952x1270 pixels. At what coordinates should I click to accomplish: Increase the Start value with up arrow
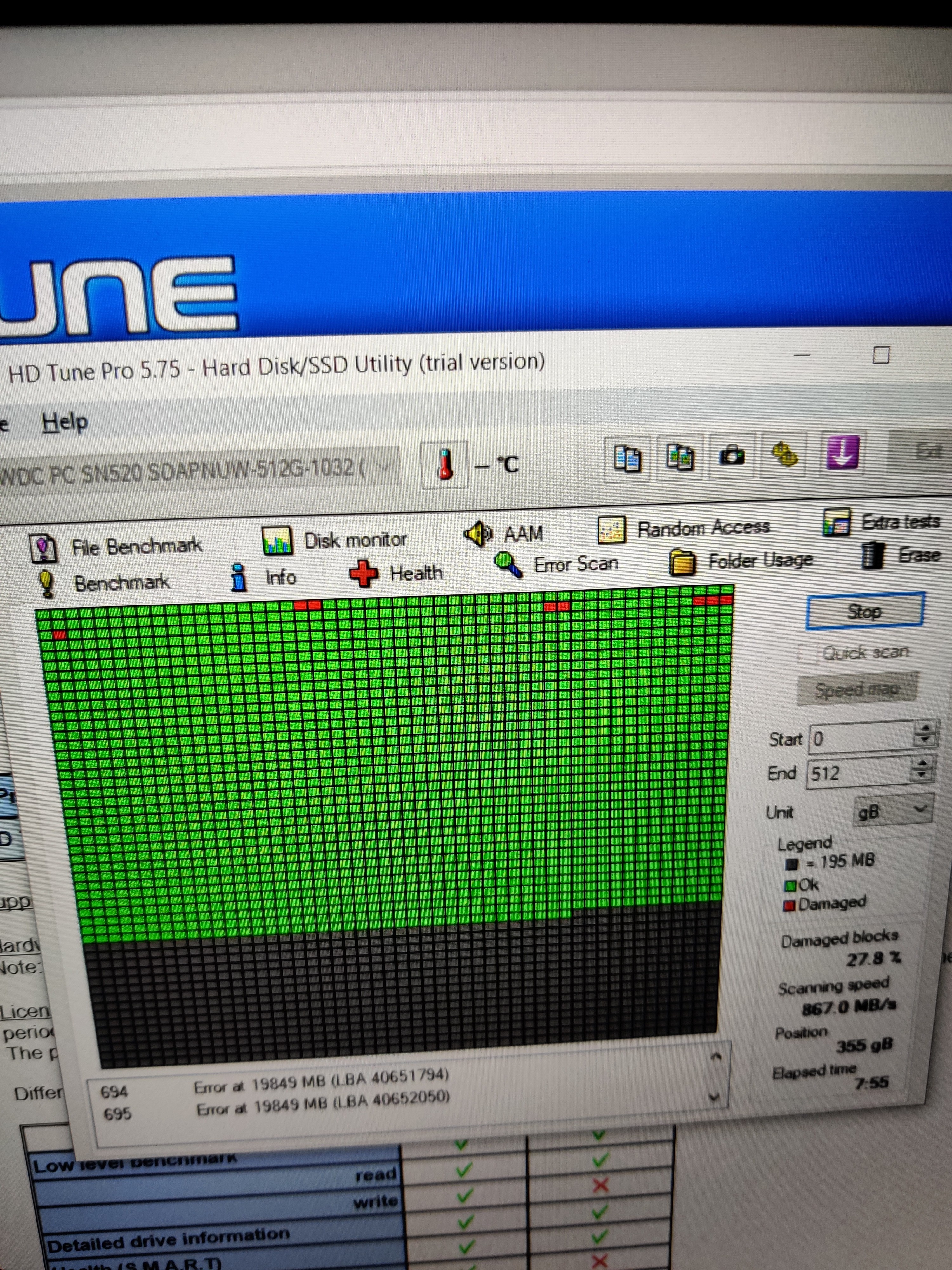925,728
